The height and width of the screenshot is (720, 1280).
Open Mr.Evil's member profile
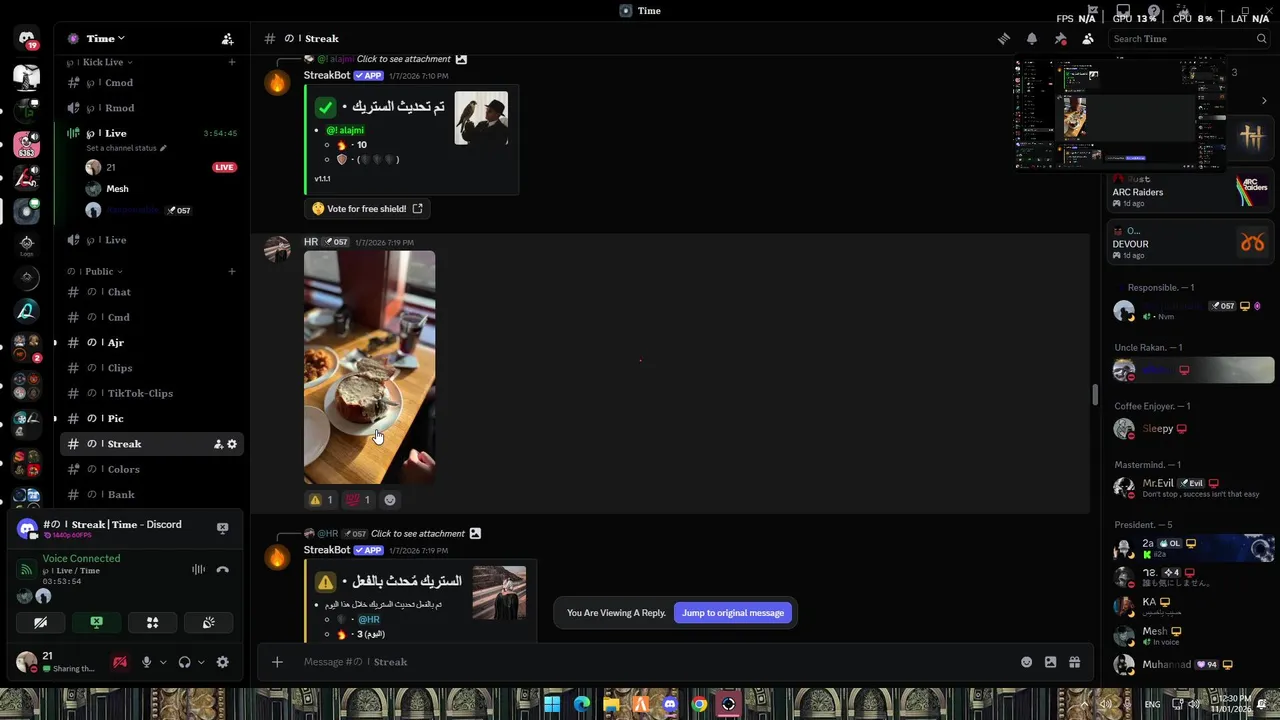pyautogui.click(x=1190, y=488)
